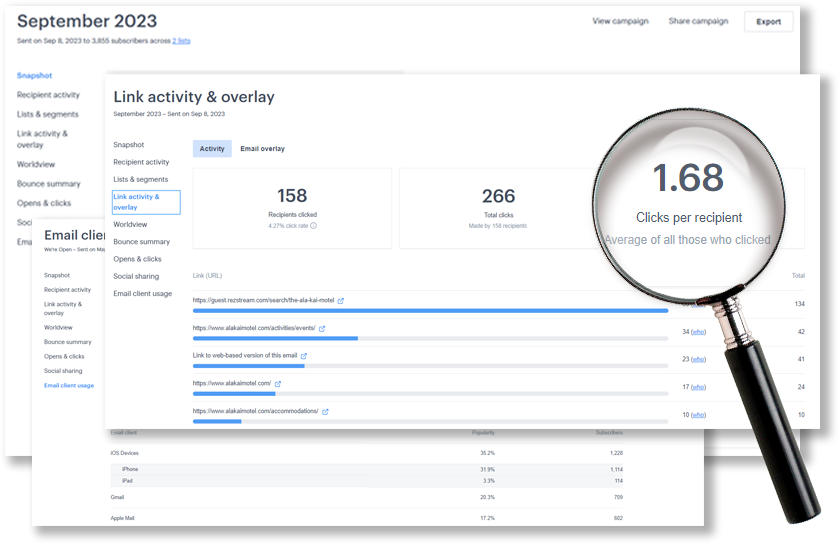Click Gmail row in email client table
839x544 pixels.
click(x=367, y=497)
